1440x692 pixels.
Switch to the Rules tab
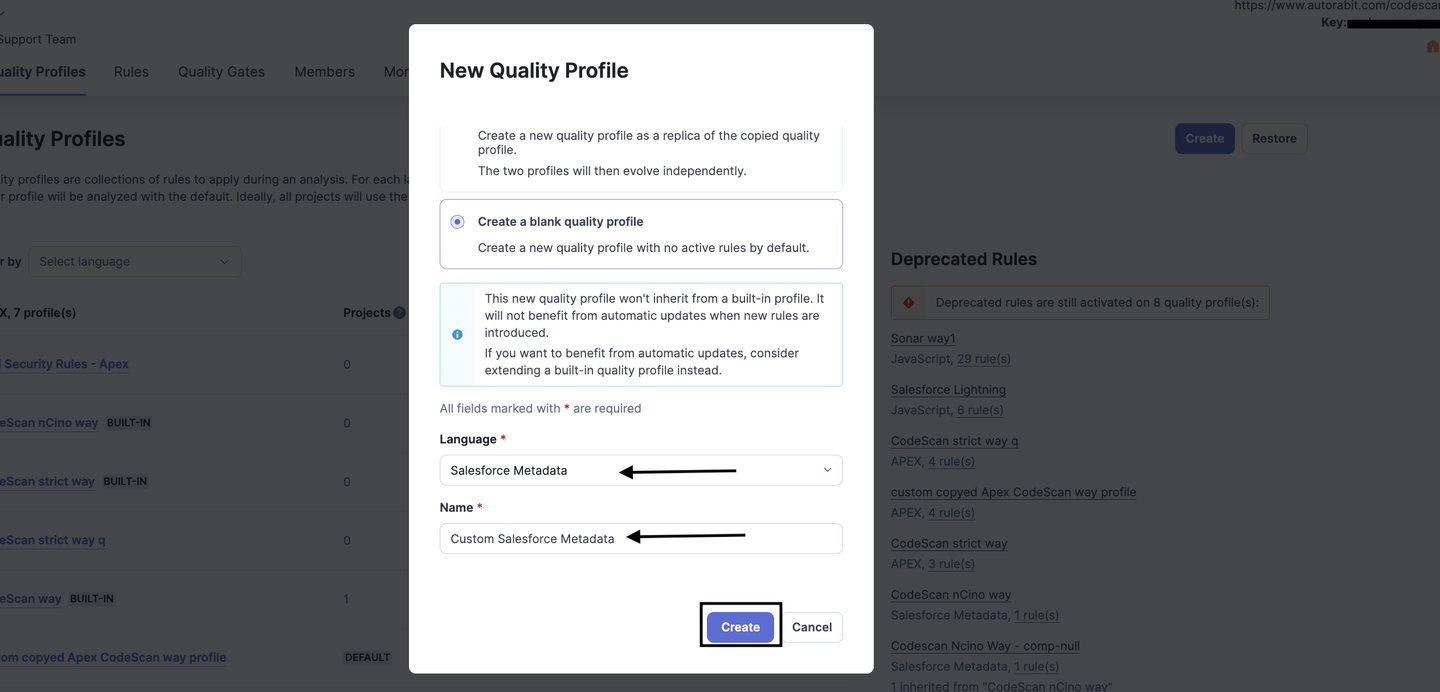tap(131, 72)
